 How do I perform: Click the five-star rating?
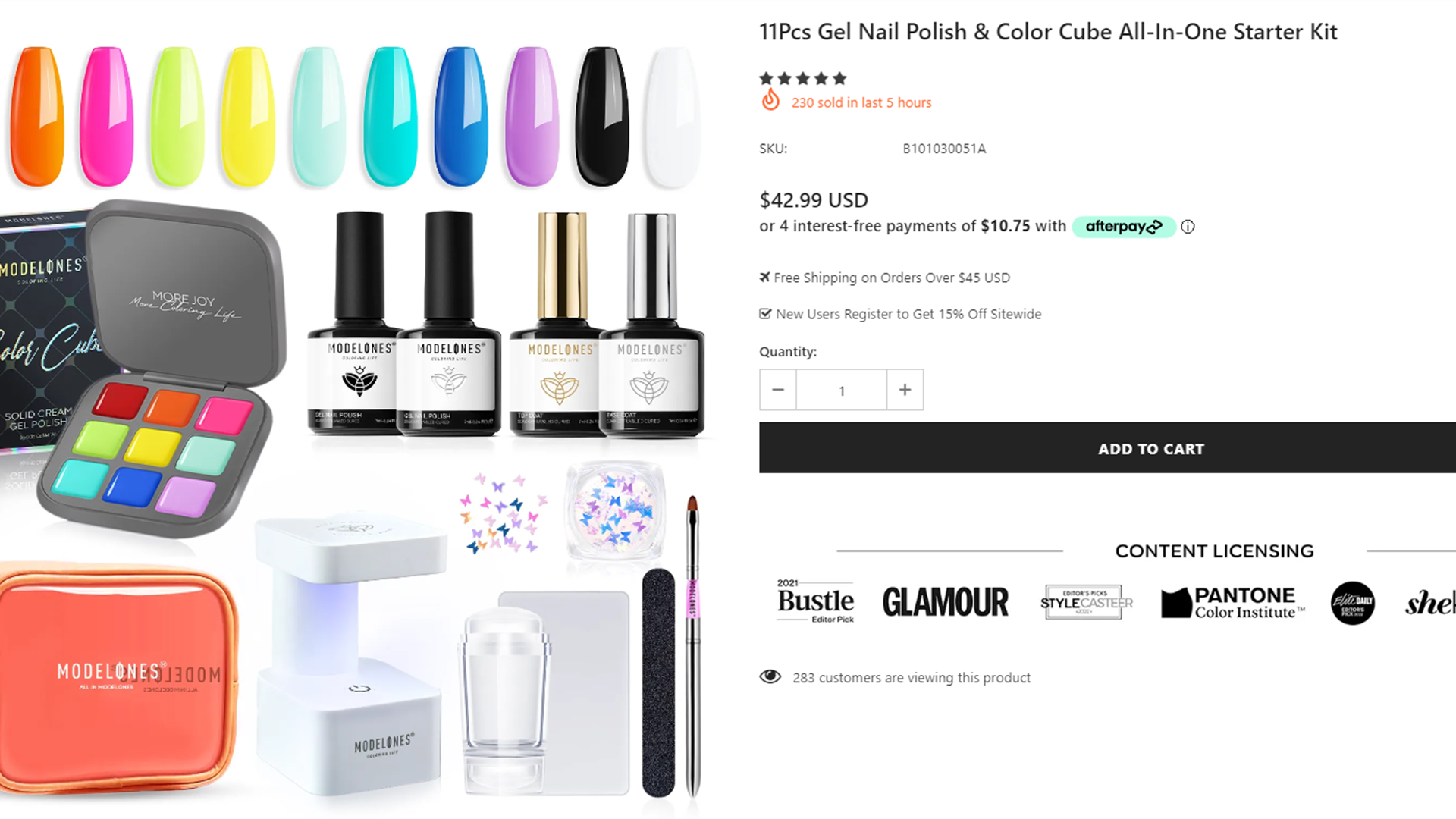coord(803,78)
